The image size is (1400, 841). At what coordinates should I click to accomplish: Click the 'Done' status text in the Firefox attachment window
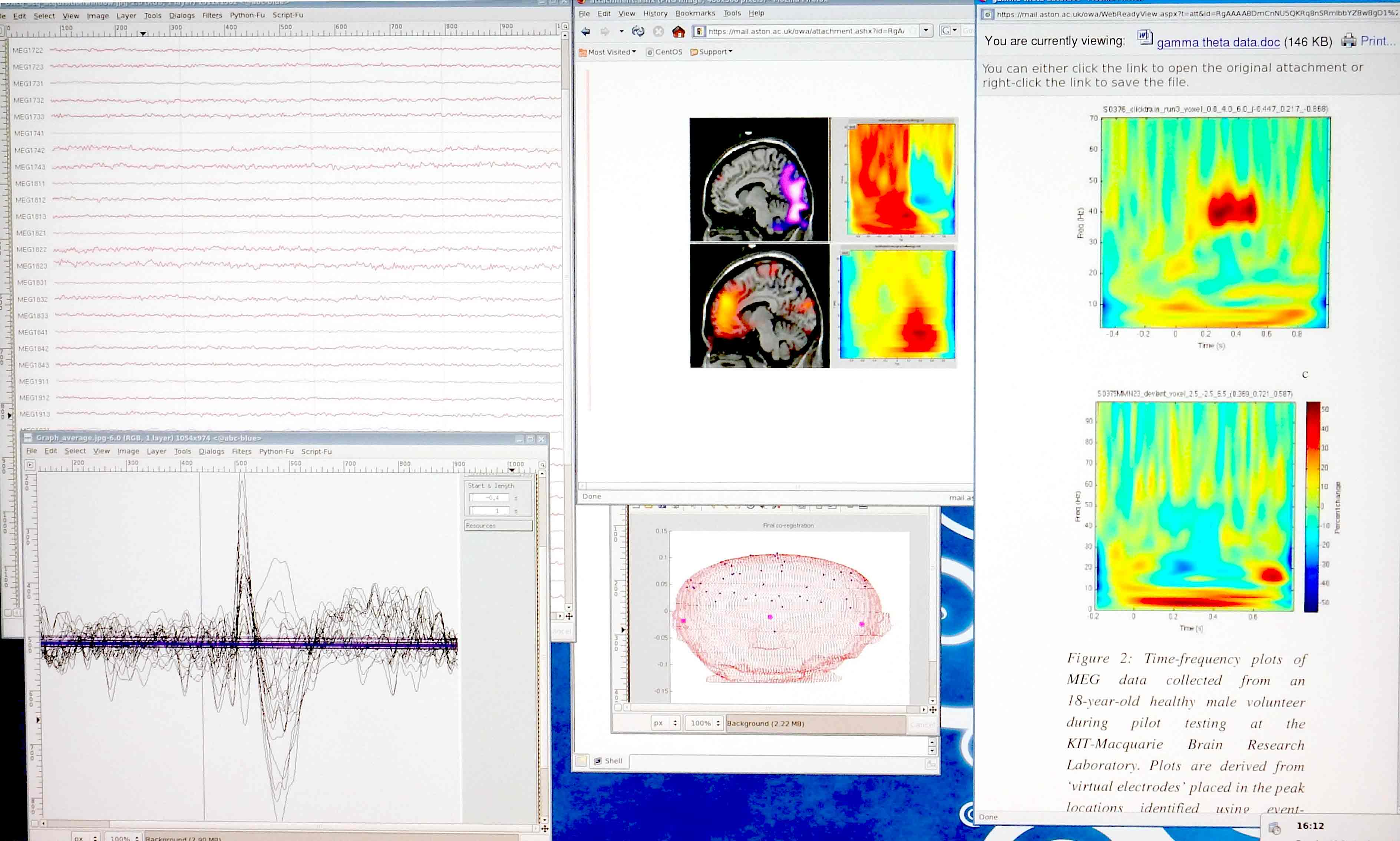591,497
